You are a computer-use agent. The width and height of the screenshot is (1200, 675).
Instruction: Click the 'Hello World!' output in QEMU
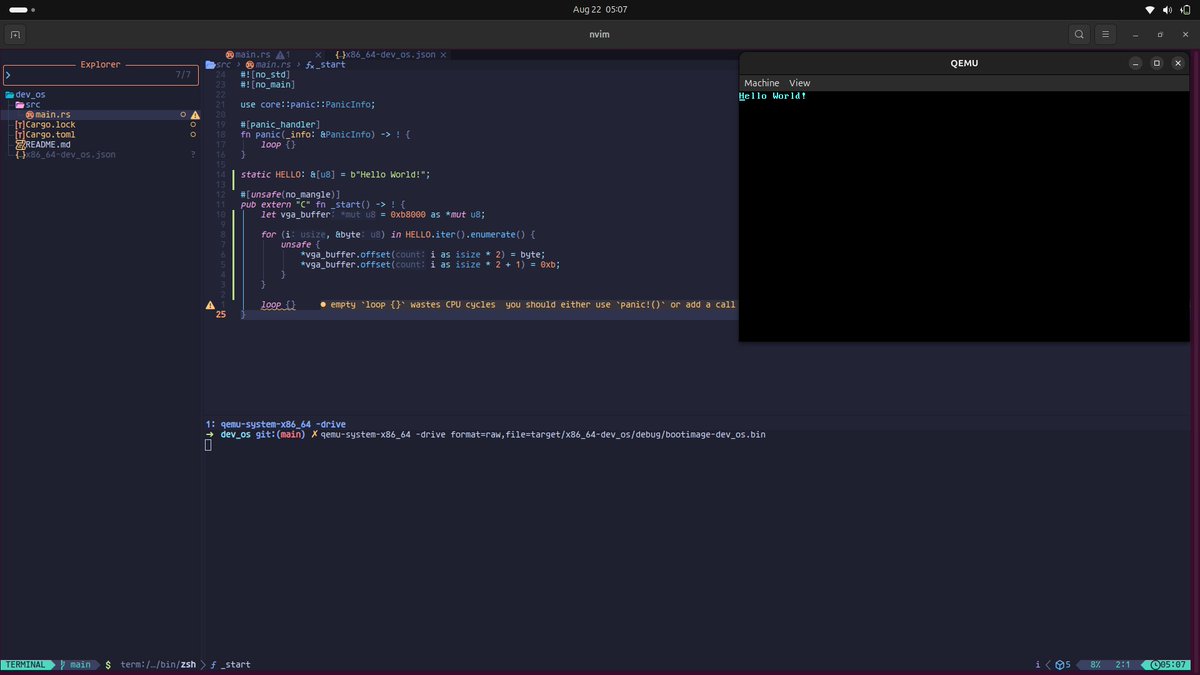772,96
